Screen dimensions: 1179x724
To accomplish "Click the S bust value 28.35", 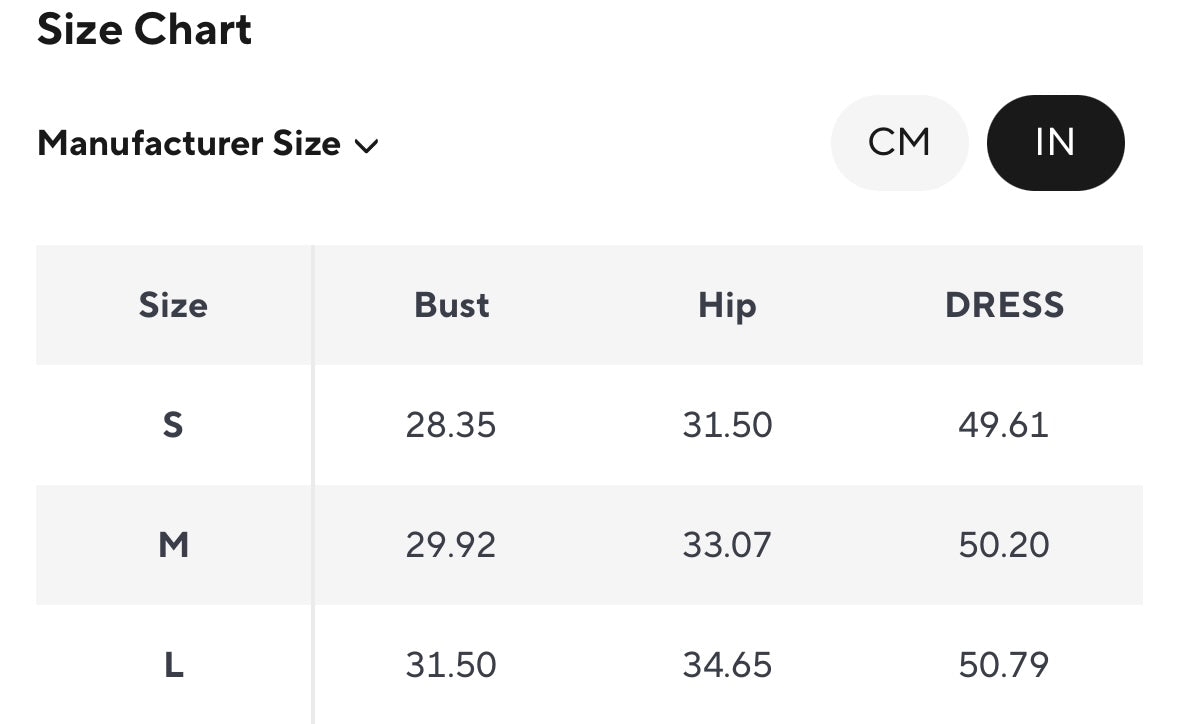I will (x=451, y=425).
